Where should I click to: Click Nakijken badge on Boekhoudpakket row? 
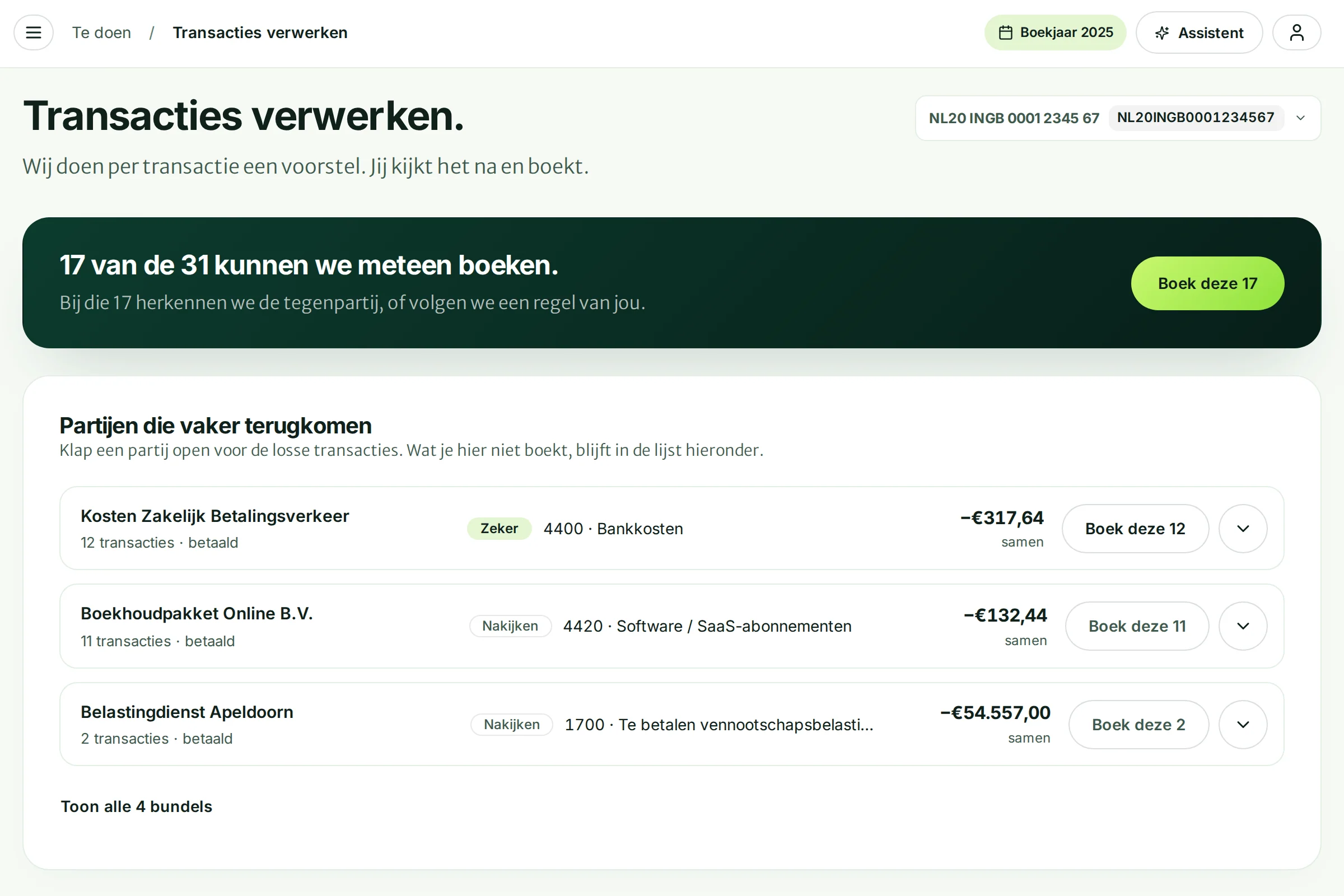[510, 626]
